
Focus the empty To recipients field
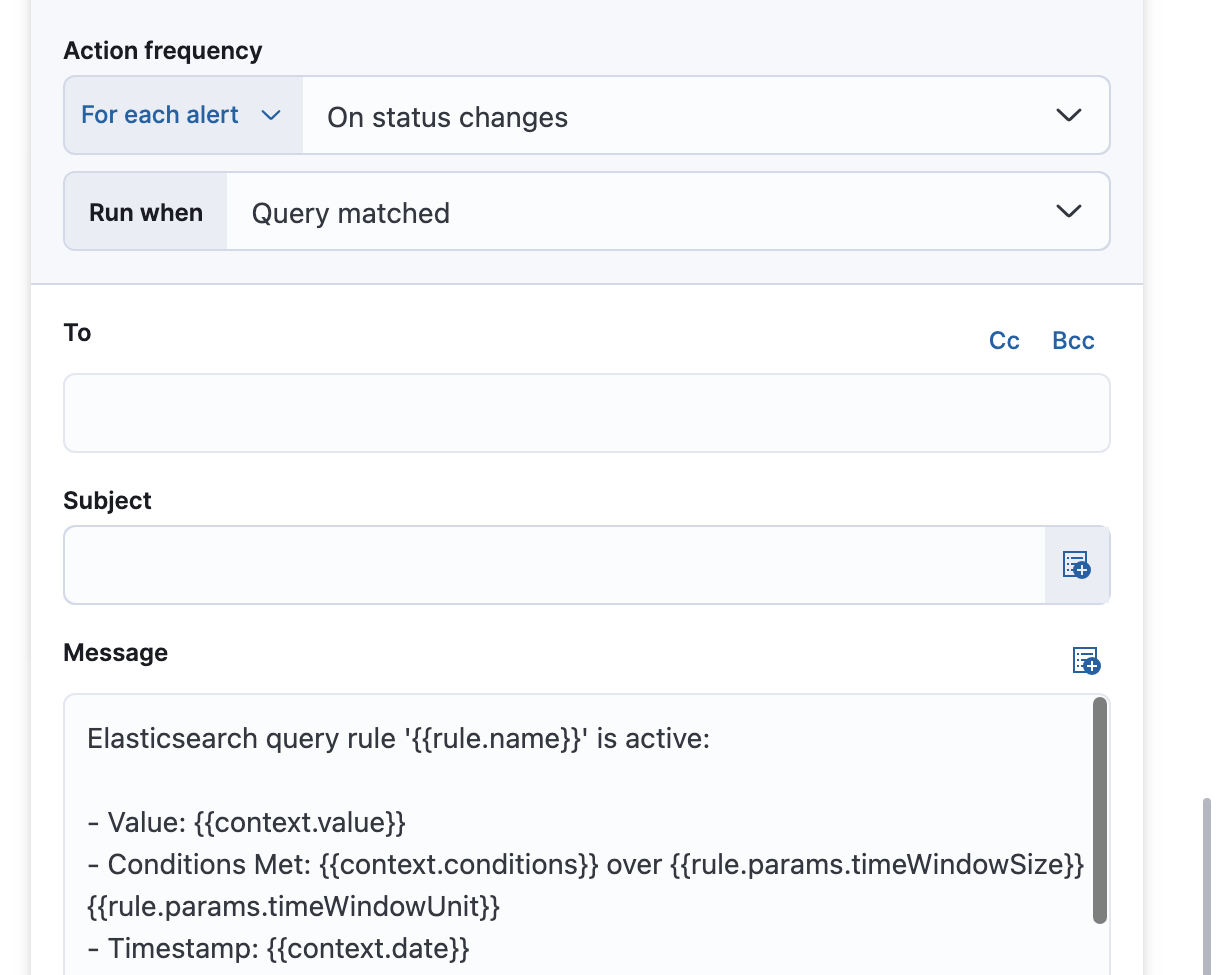586,413
